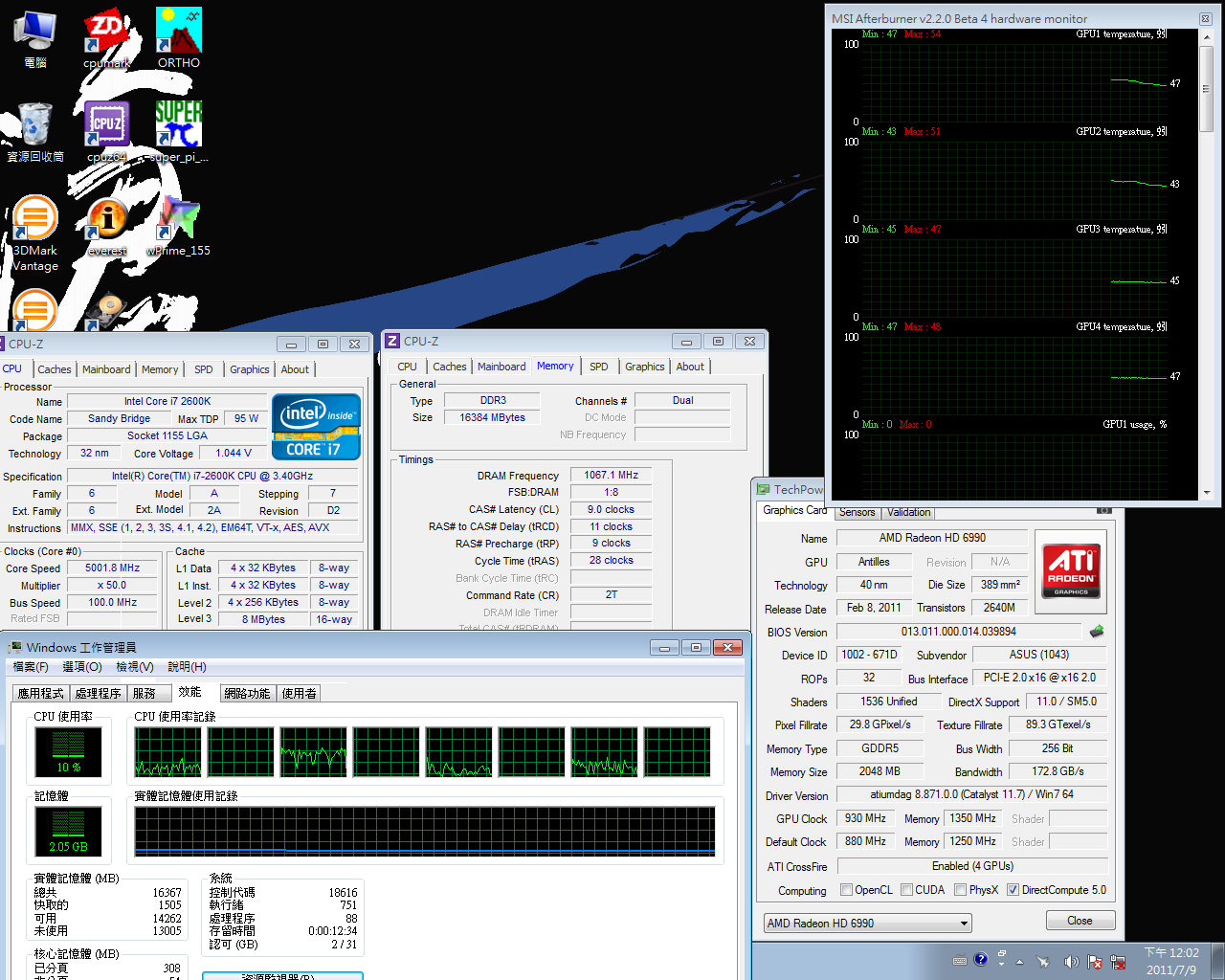The width and height of the screenshot is (1225, 980).
Task: Click the ATI Radeon logo in GPU-Z
Action: (1071, 571)
